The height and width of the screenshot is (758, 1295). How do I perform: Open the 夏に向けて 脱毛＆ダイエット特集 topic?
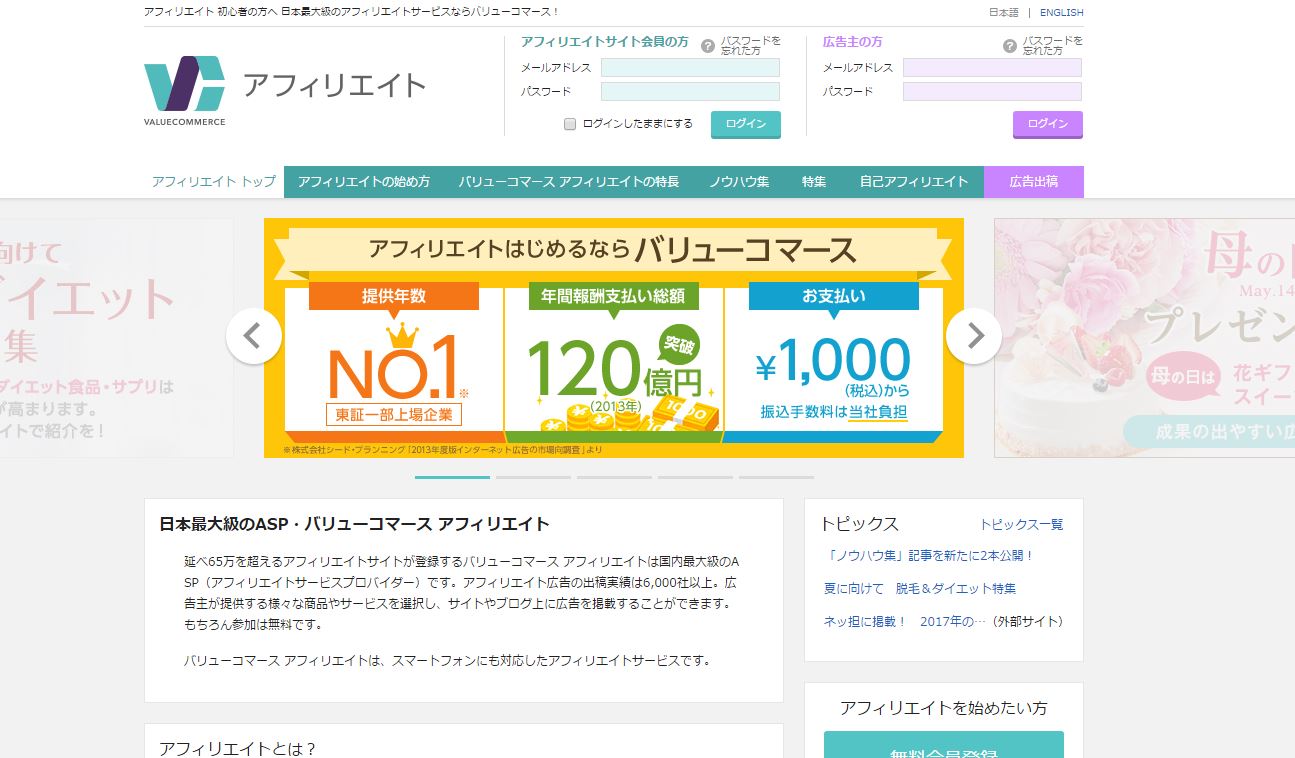(920, 588)
